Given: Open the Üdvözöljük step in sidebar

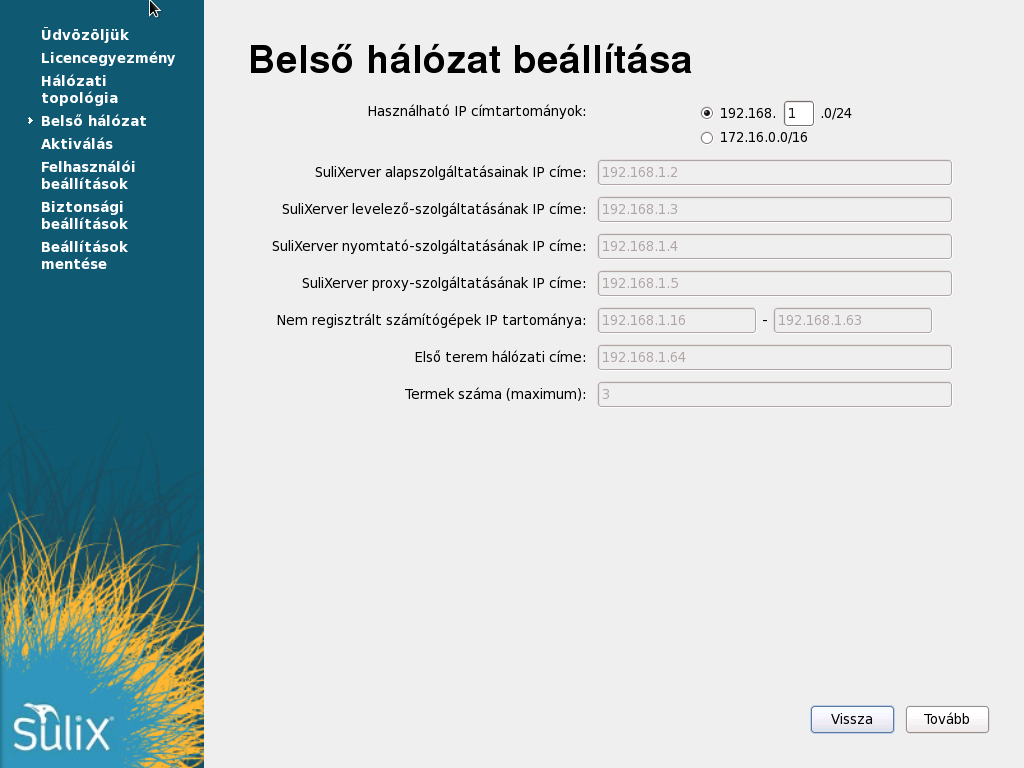Looking at the screenshot, I should click(x=85, y=35).
